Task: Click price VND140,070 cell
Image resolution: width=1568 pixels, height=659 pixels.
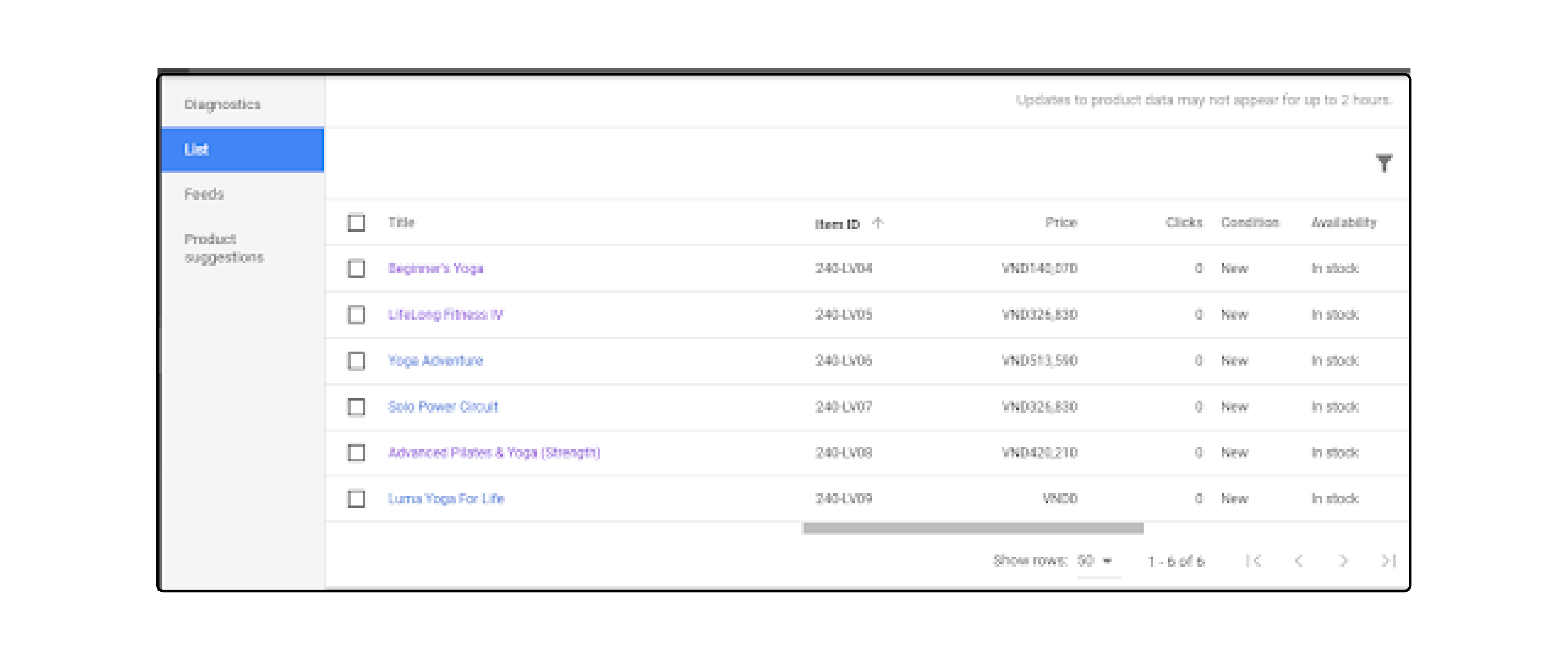Action: 1039,268
